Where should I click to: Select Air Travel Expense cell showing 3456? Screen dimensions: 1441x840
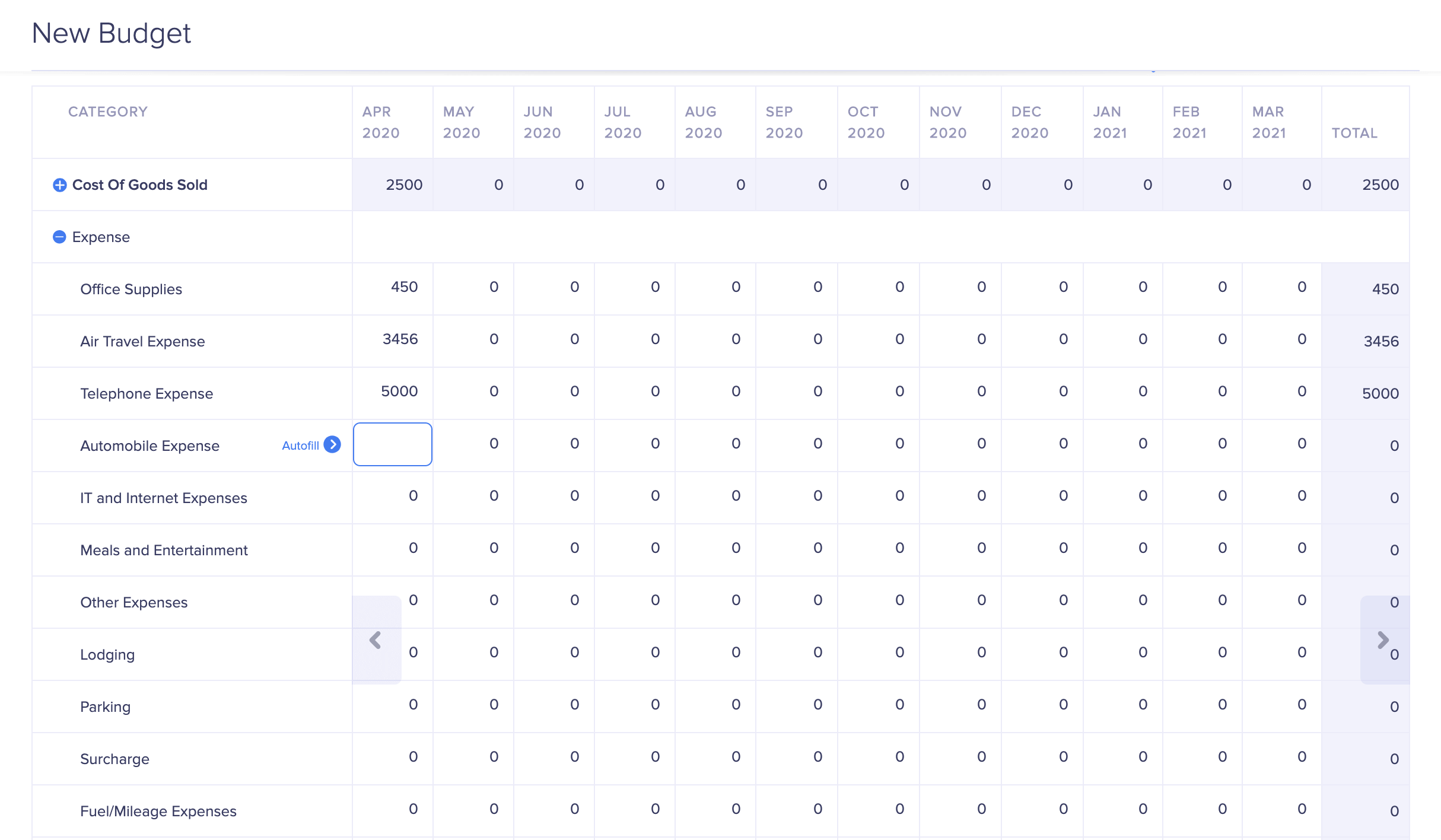click(x=393, y=340)
